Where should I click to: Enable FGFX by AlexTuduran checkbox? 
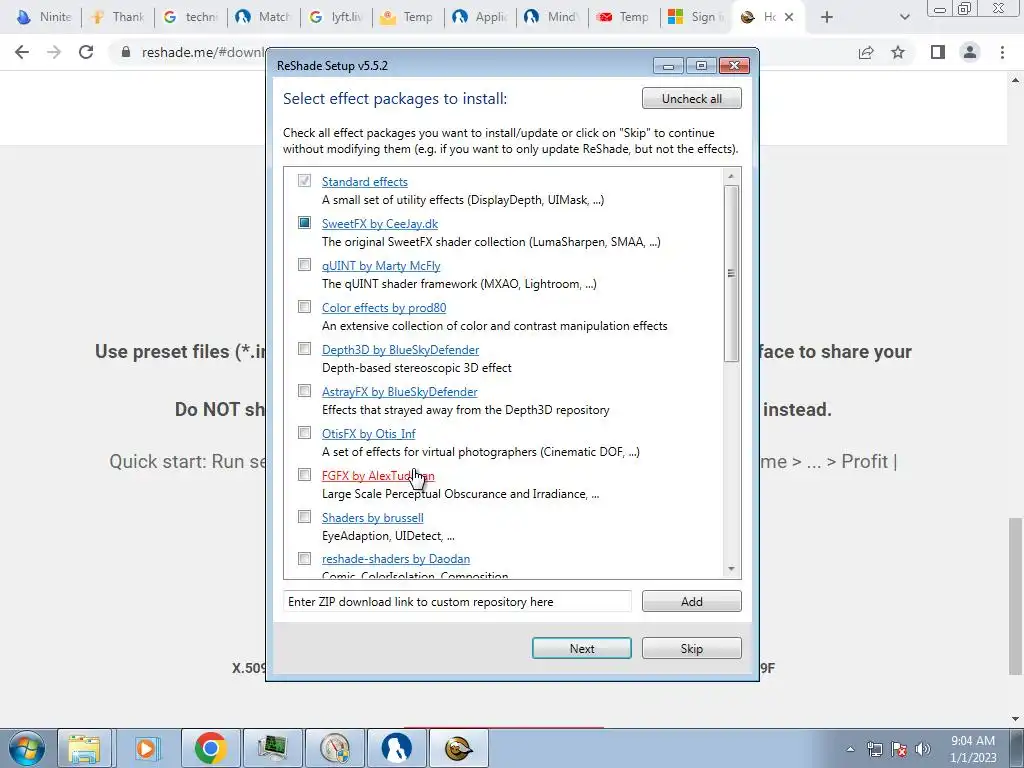coord(304,475)
